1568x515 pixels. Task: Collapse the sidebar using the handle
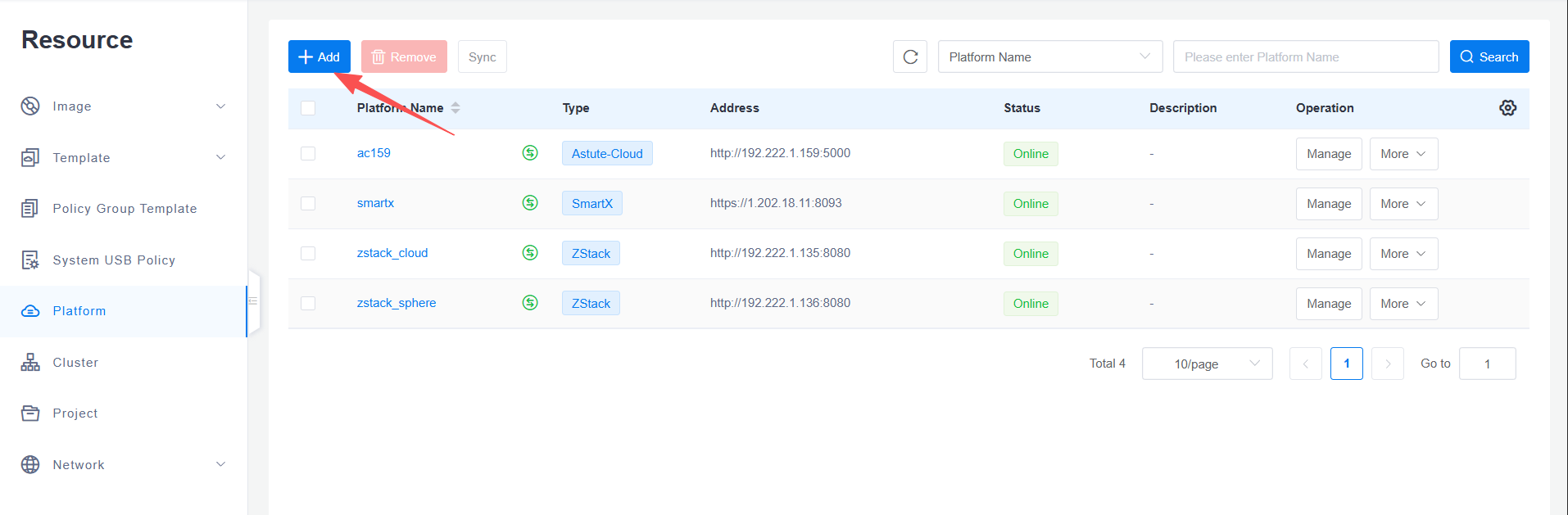pyautogui.click(x=254, y=301)
